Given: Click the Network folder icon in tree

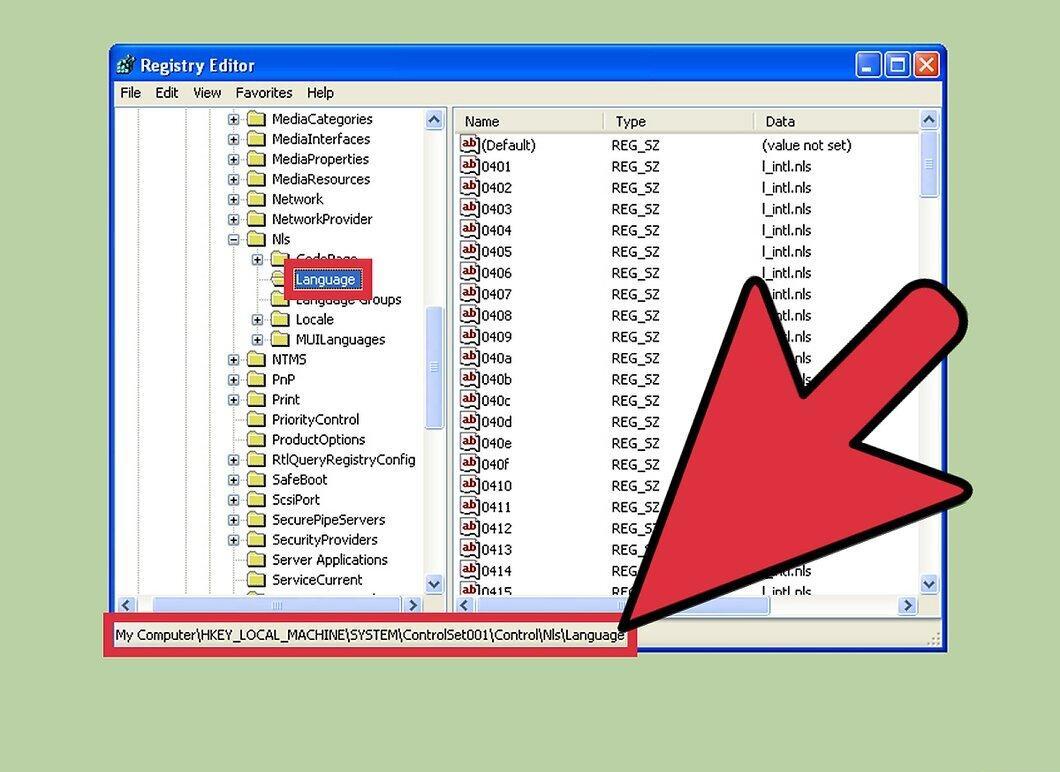Looking at the screenshot, I should pos(256,199).
